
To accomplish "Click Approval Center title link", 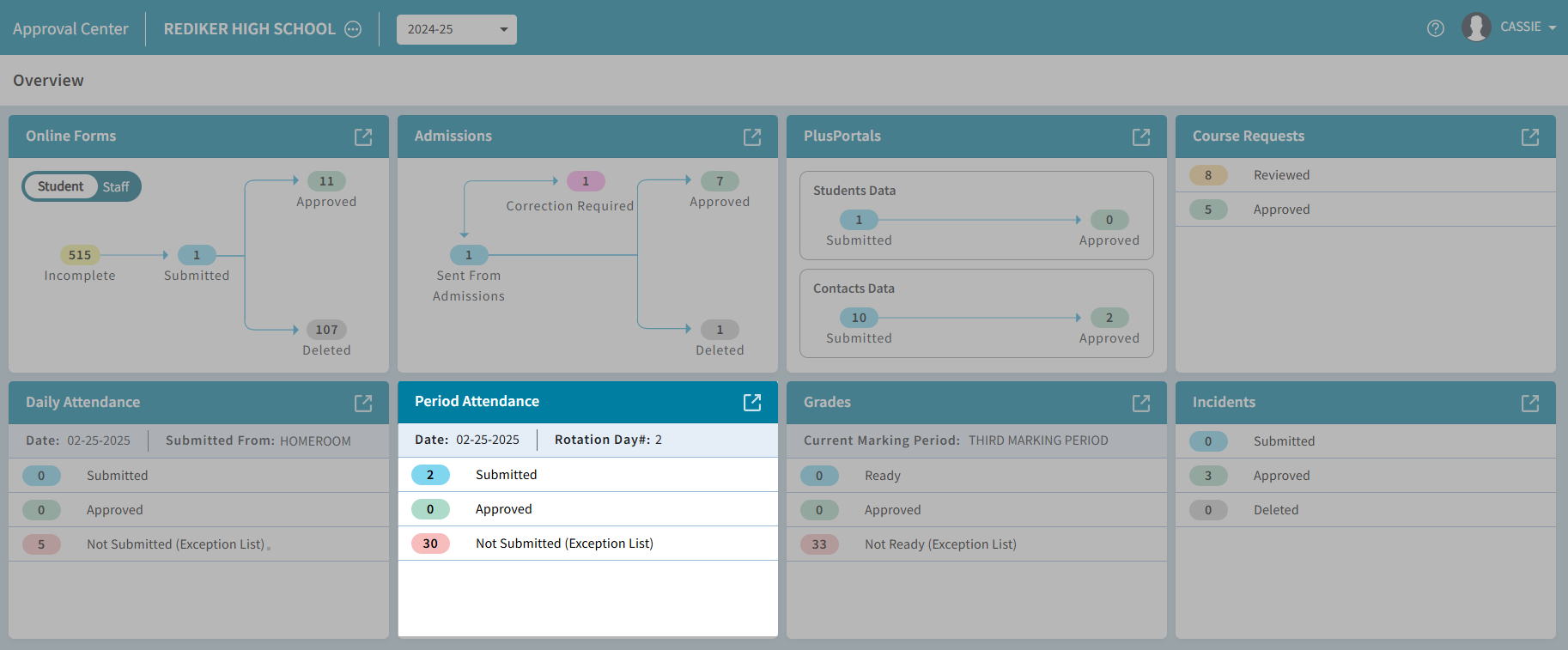I will [x=70, y=28].
